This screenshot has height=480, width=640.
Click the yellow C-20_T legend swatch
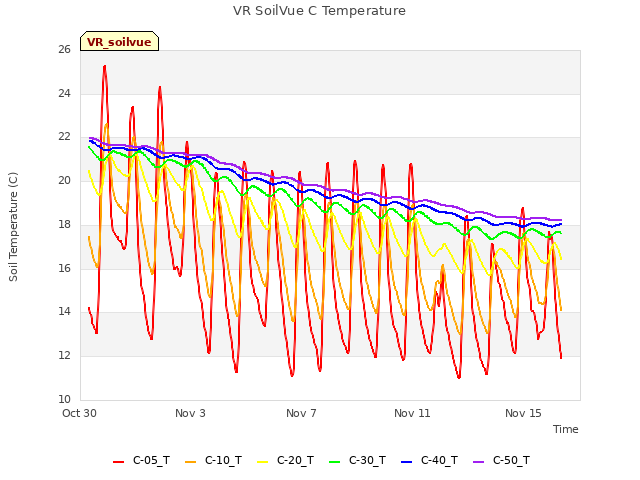tap(262, 462)
